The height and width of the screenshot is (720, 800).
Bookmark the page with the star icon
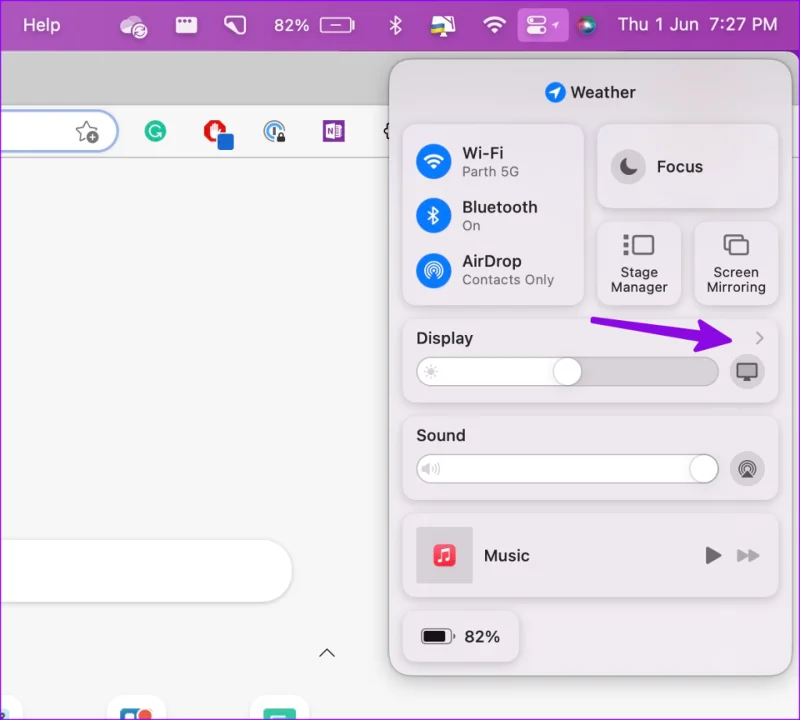87,132
